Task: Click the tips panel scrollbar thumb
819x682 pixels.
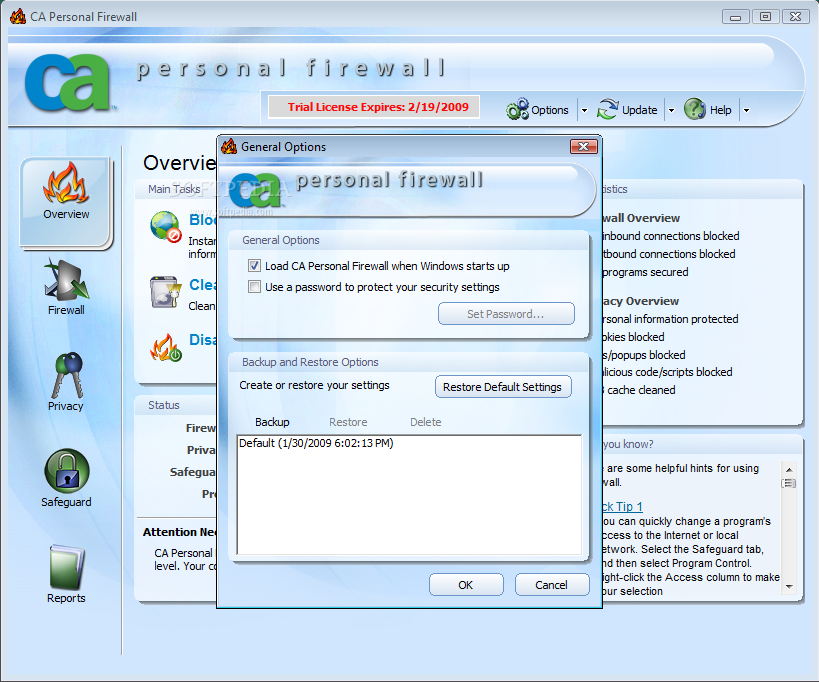Action: coord(789,484)
